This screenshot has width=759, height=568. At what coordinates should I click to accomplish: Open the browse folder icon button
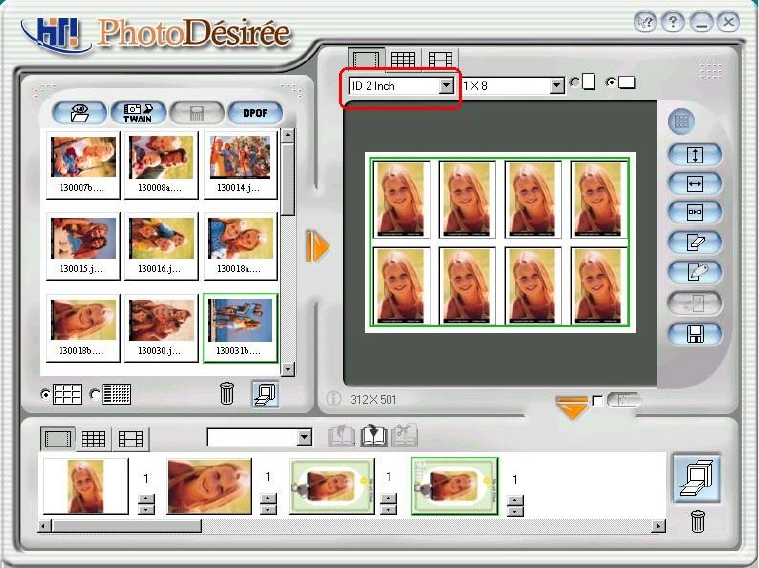click(79, 113)
